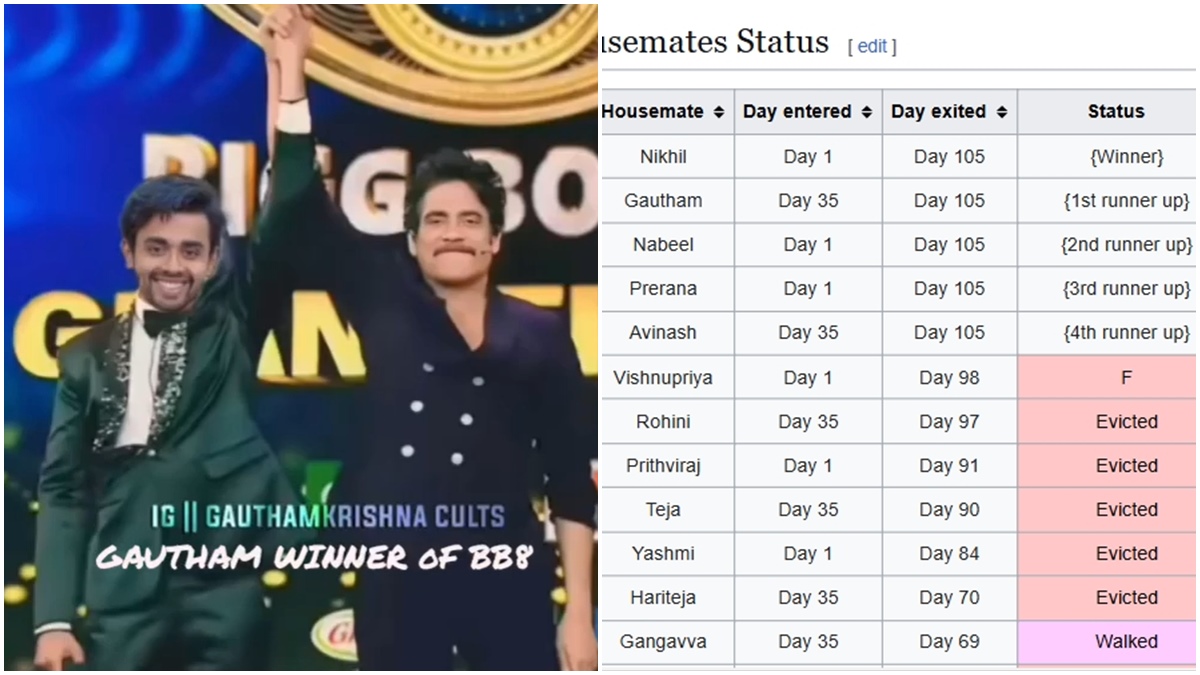Select the Vishnupriya name cell
Screen dimensions: 1200x675
pyautogui.click(x=663, y=378)
